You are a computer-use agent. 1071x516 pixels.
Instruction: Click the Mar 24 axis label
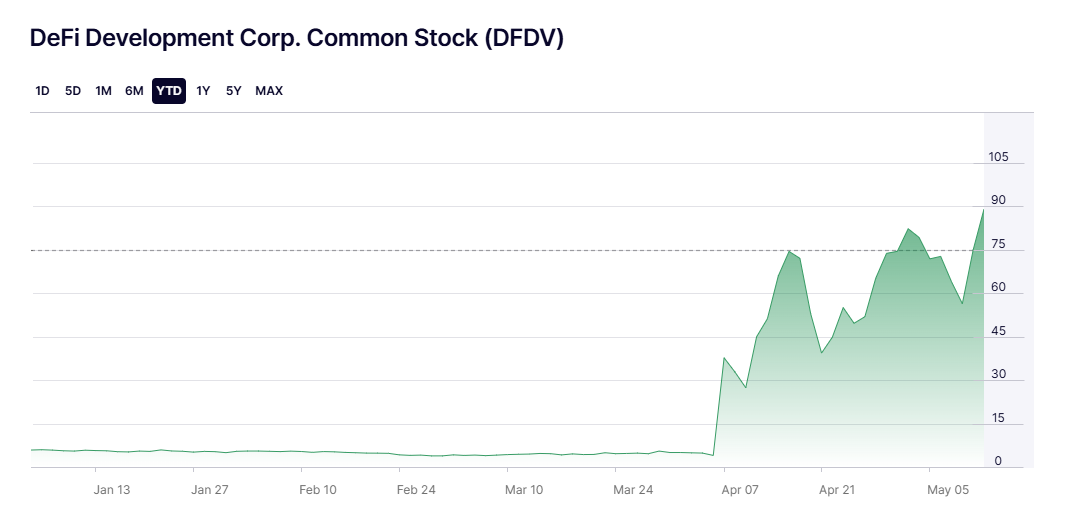(x=632, y=490)
